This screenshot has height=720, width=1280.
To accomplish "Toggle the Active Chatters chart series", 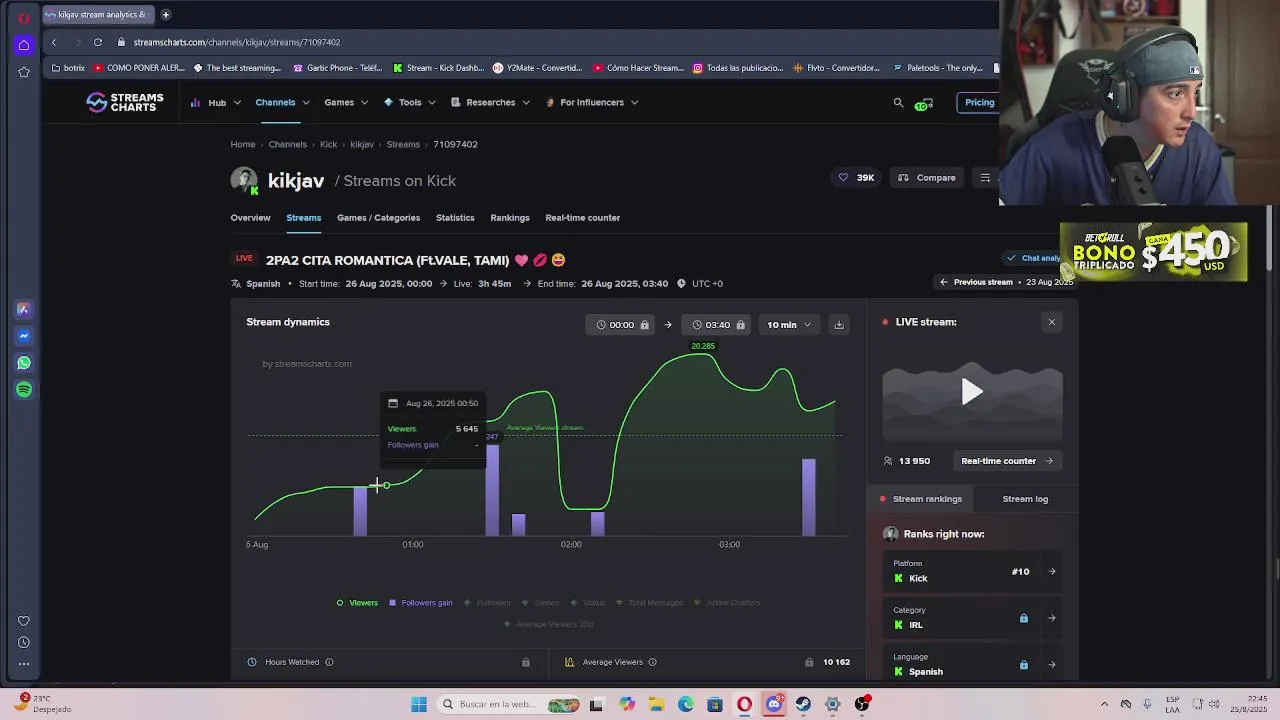I will click(x=727, y=603).
